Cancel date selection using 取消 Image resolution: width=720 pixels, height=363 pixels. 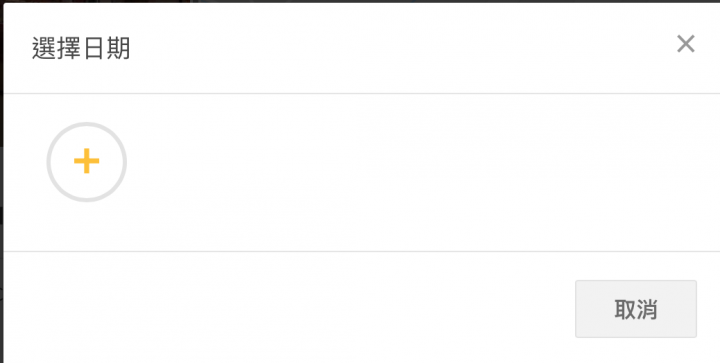[636, 309]
